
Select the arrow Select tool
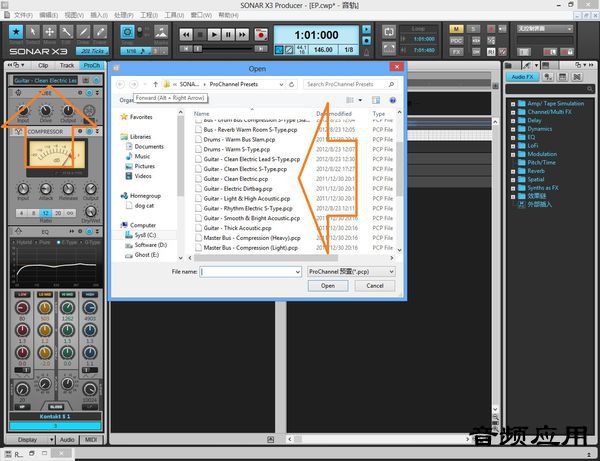[33, 32]
